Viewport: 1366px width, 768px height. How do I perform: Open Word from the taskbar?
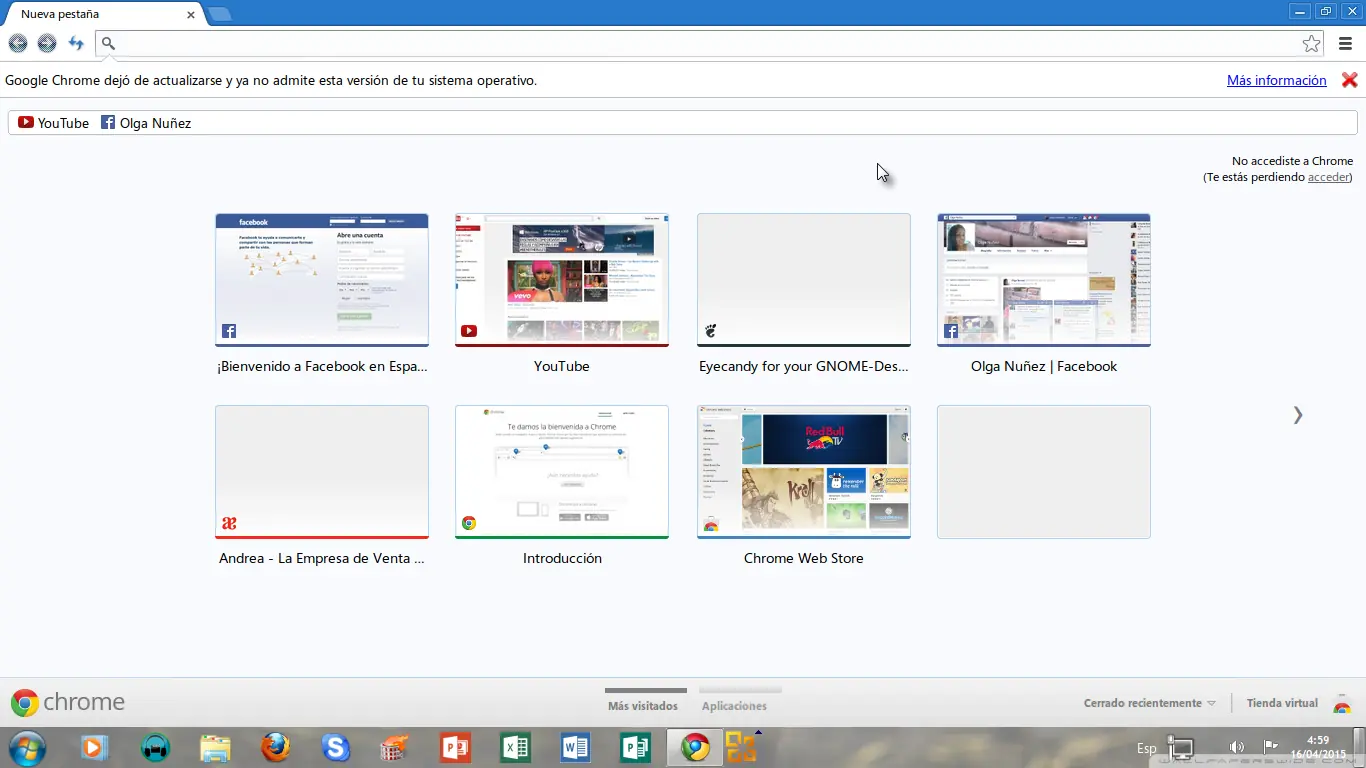tap(576, 747)
